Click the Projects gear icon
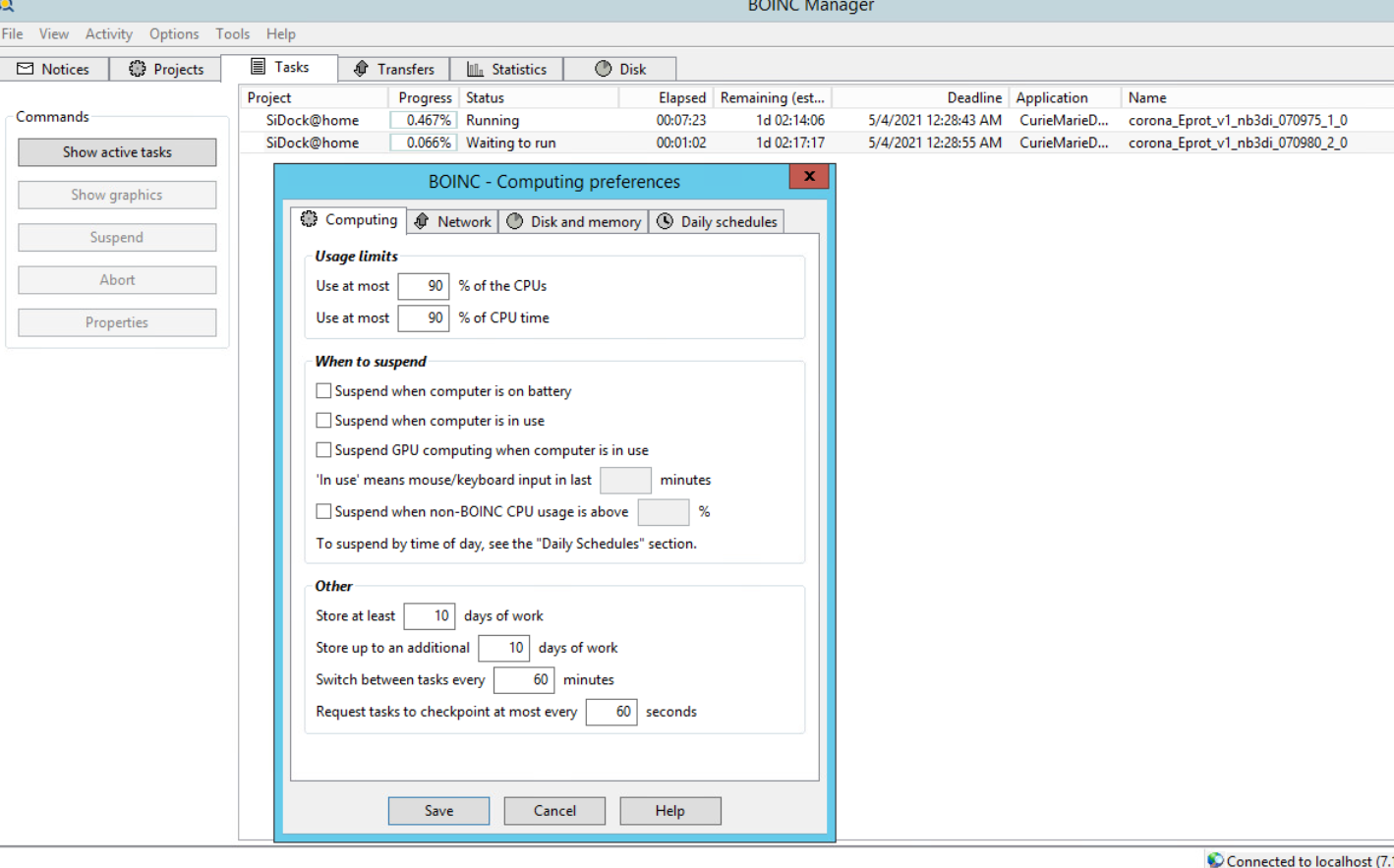This screenshot has height=868, width=1394. pos(138,69)
